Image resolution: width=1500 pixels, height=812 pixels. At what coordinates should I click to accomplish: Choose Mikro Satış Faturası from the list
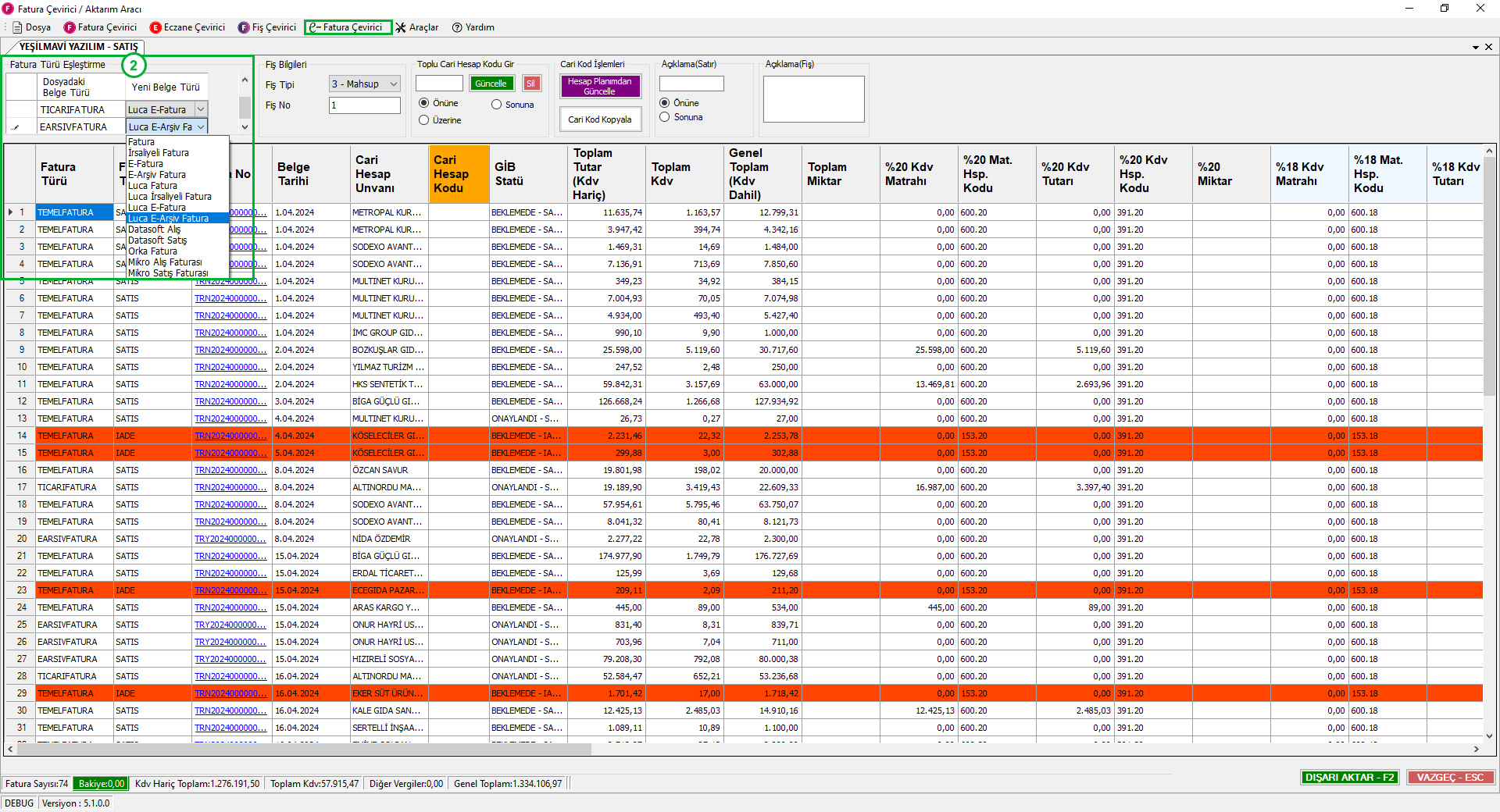(x=168, y=273)
